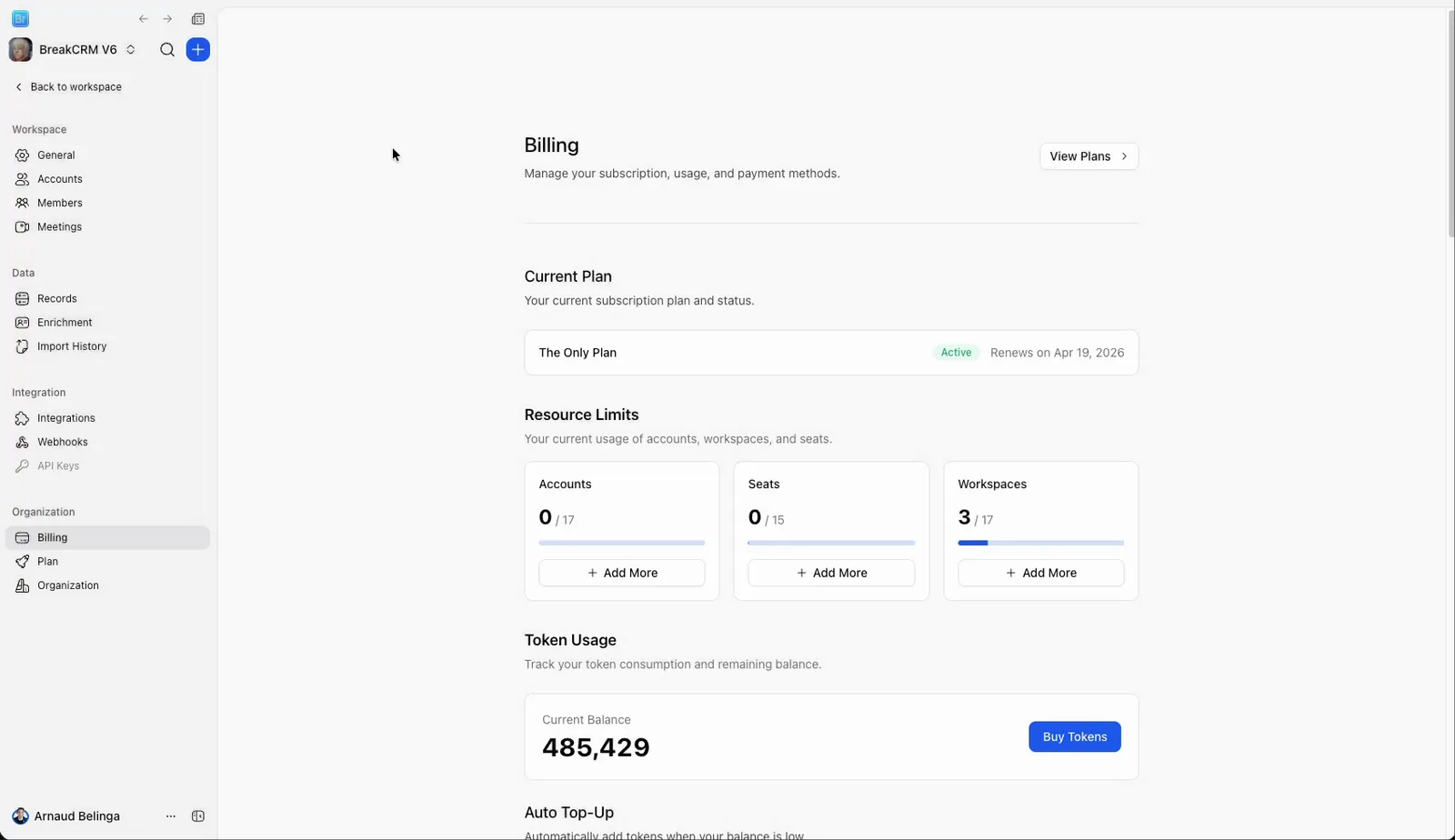
Task: Click the Active status badge
Action: pos(956,353)
